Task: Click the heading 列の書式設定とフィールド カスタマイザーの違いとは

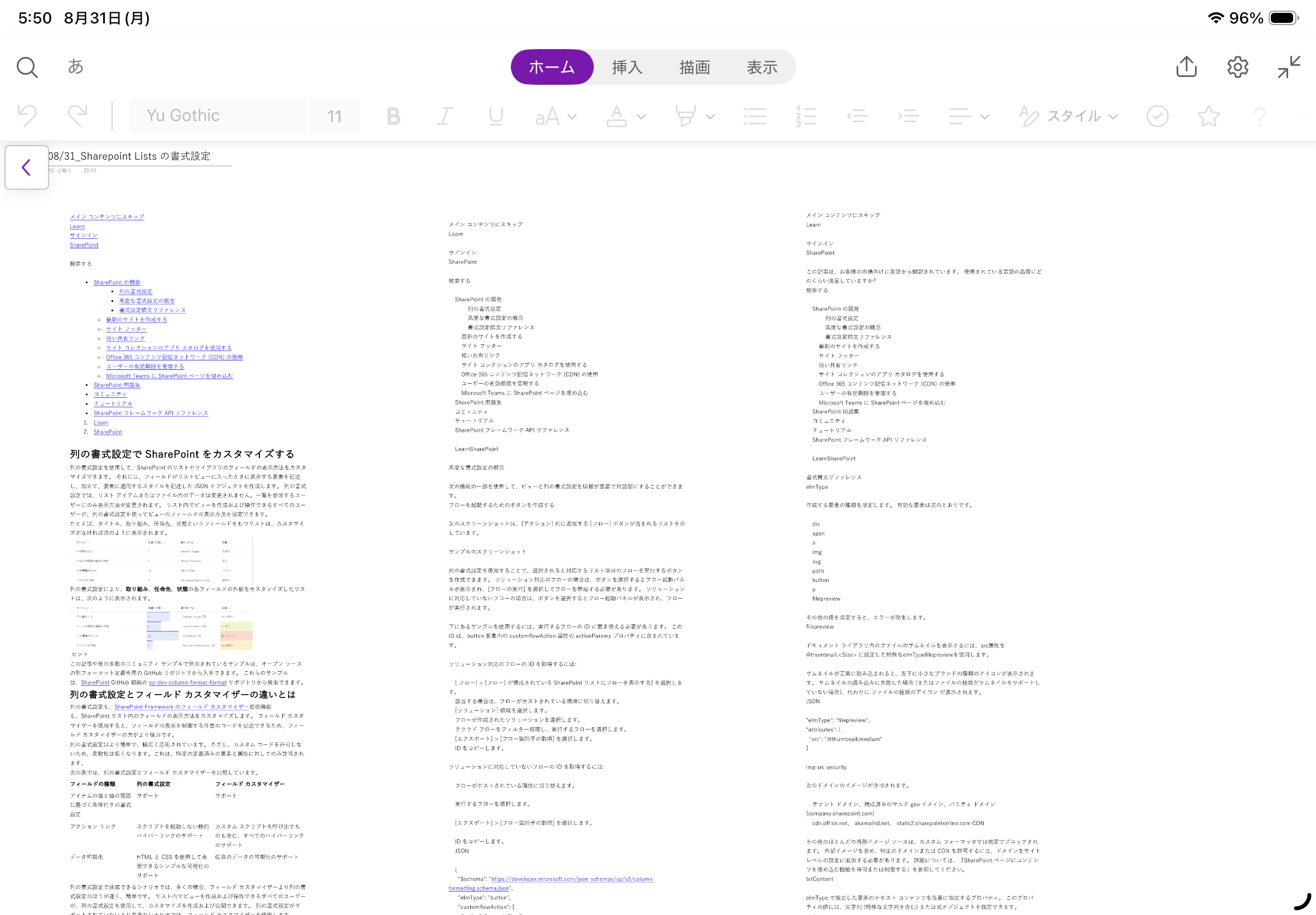Action: 183,694
